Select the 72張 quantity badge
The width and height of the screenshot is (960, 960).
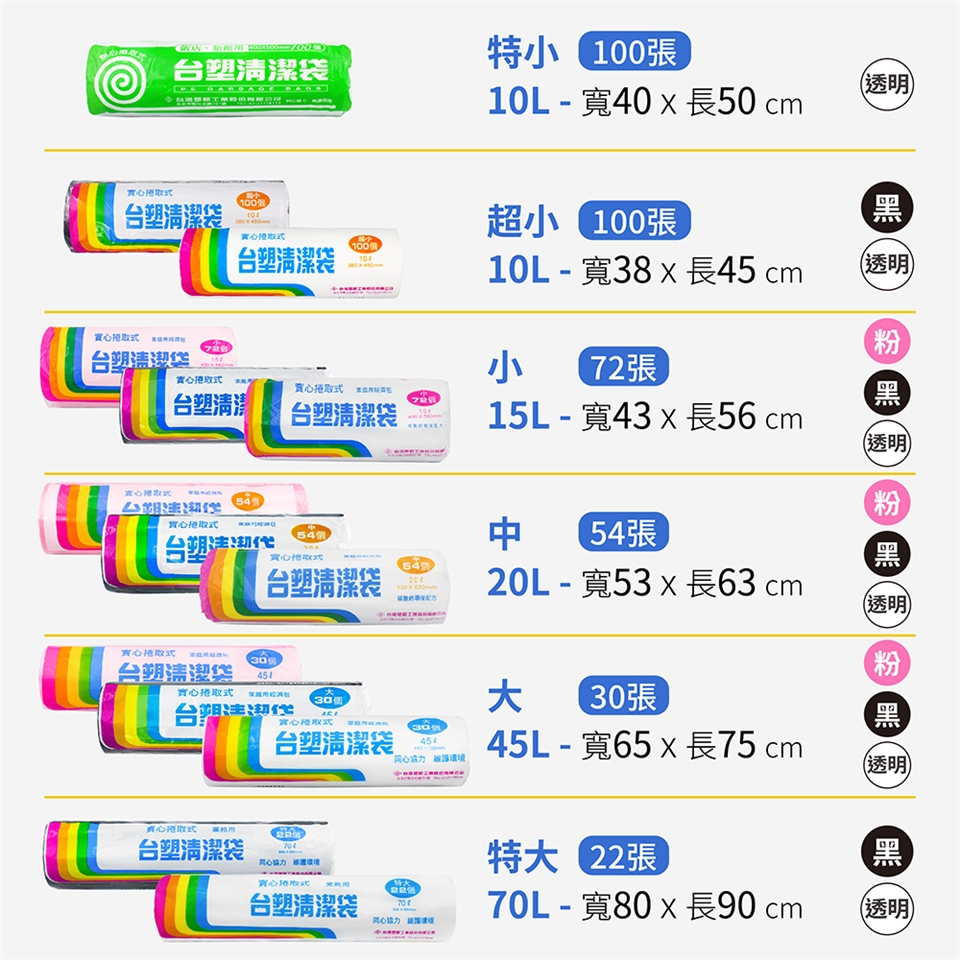click(623, 369)
